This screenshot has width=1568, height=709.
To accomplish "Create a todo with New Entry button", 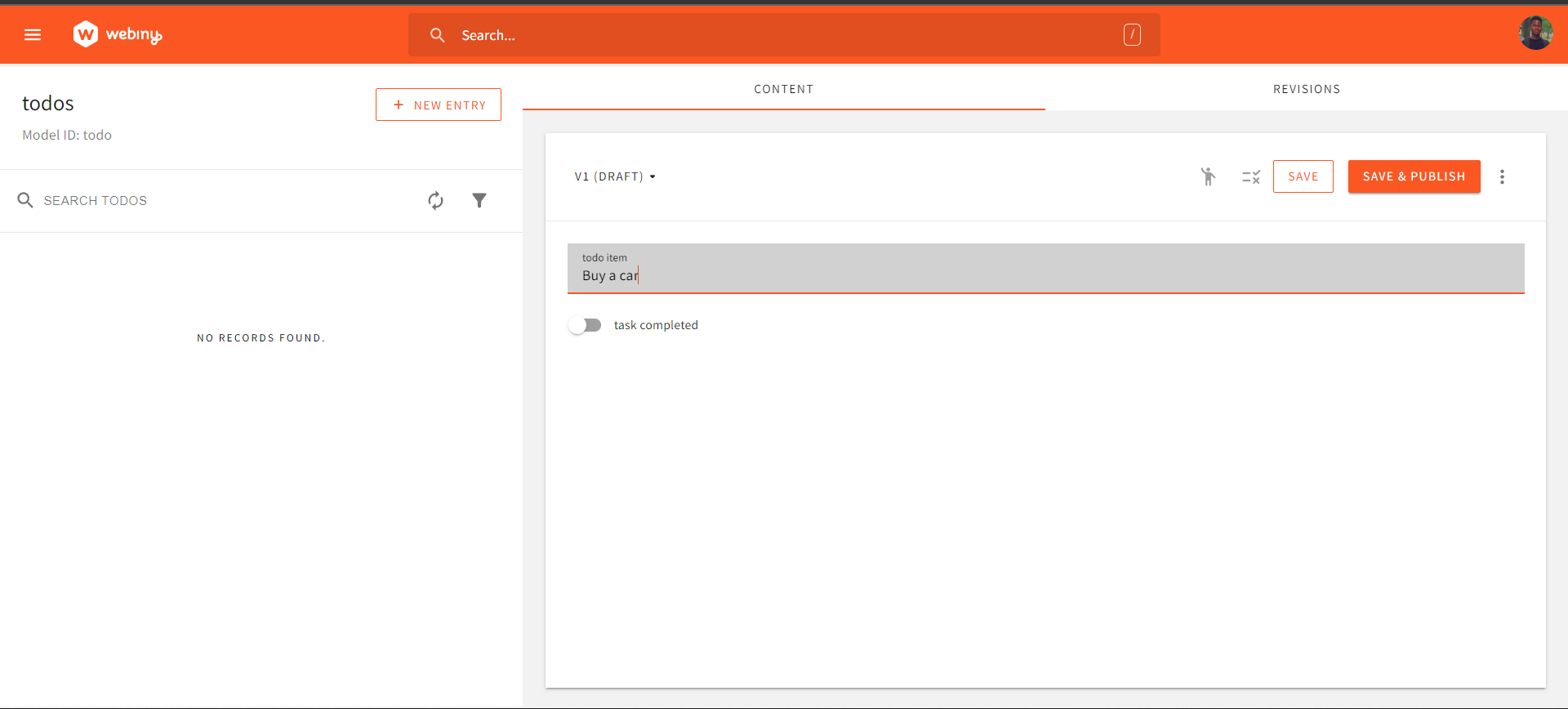I will tap(439, 105).
